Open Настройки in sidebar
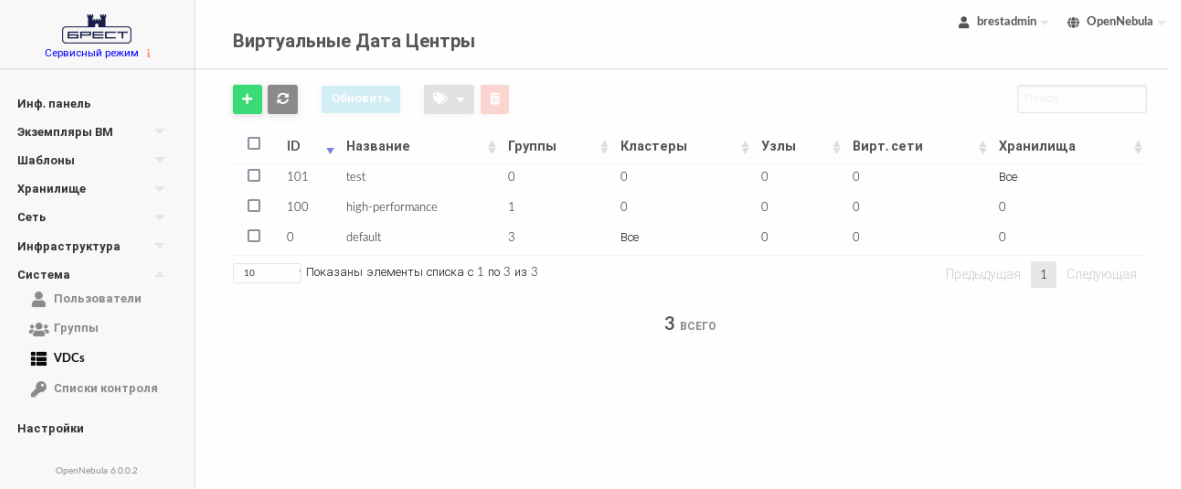 (50, 429)
